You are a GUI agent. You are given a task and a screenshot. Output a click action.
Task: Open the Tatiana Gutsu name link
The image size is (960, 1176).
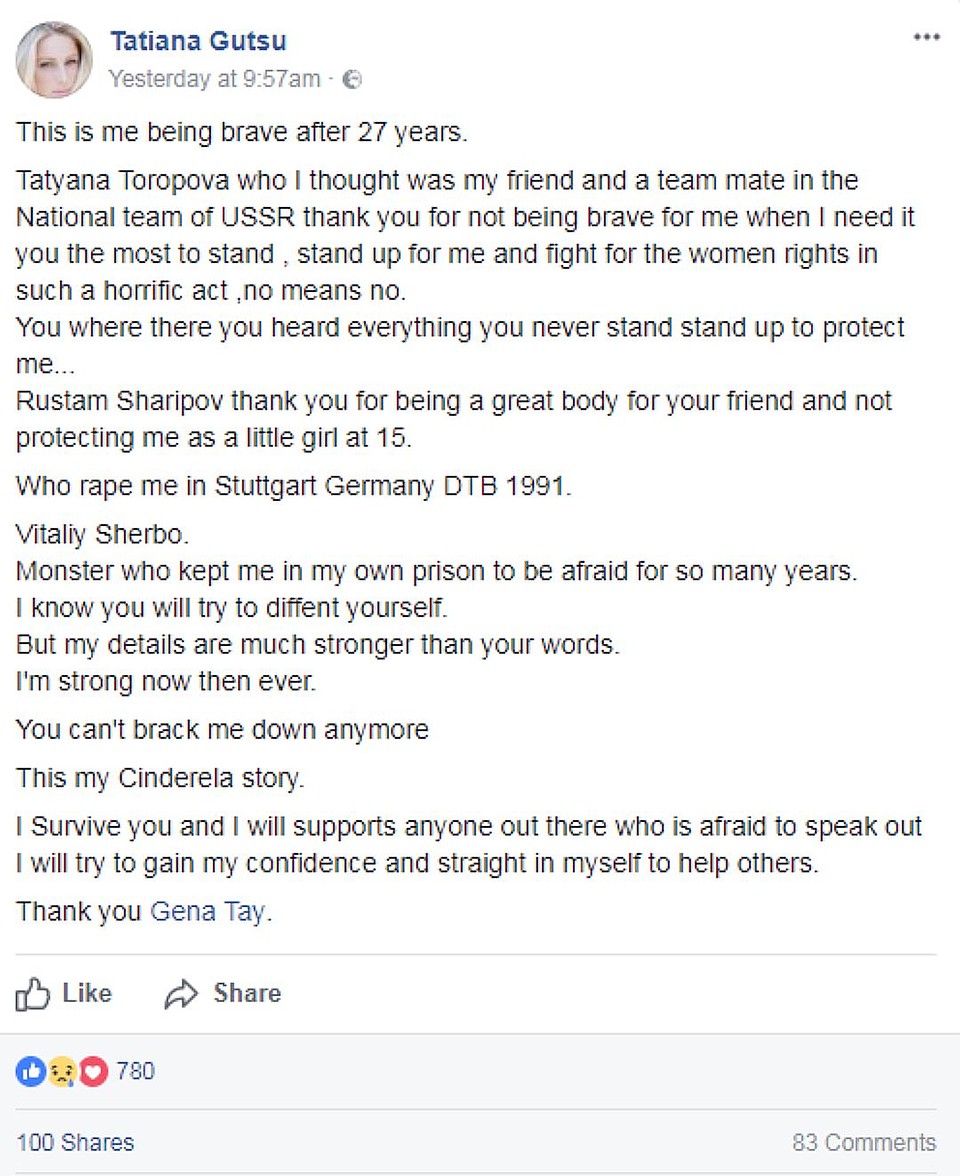point(199,40)
